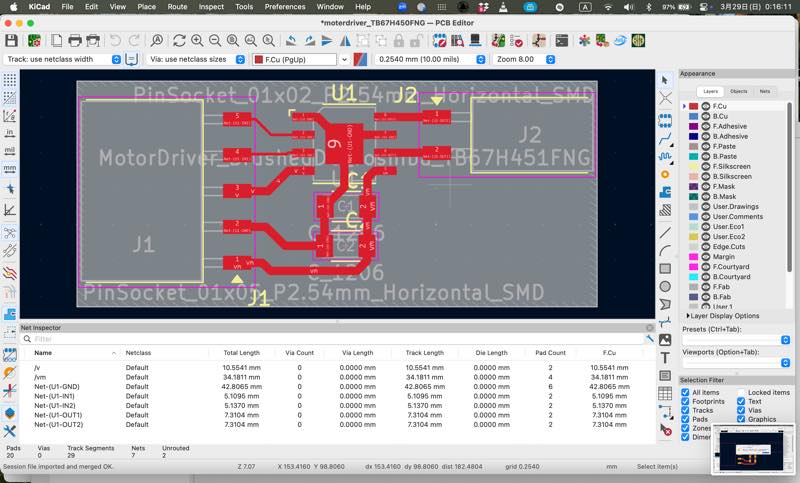
Task: Select the Draw circle tool
Action: tap(665, 287)
